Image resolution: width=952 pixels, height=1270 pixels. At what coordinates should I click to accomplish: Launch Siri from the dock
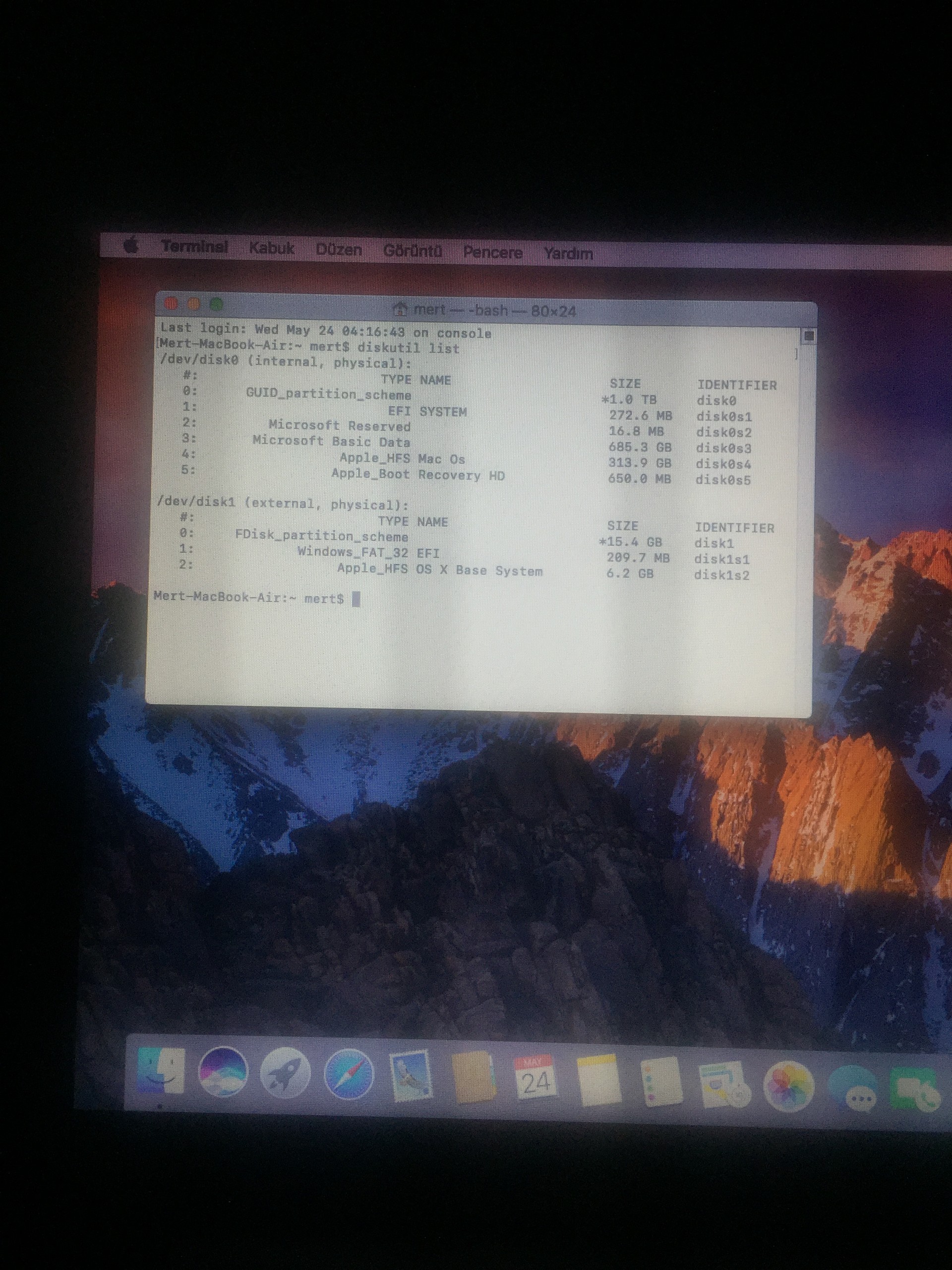[223, 1072]
